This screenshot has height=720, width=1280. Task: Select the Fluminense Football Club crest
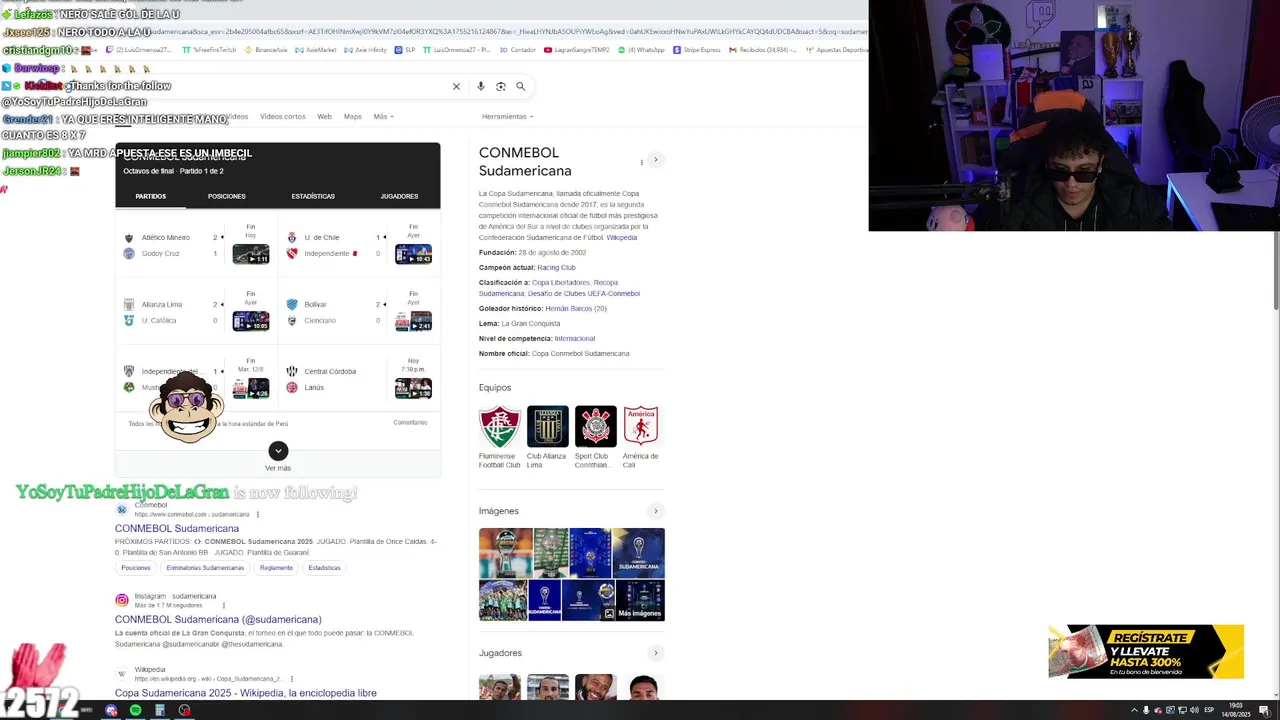(499, 426)
